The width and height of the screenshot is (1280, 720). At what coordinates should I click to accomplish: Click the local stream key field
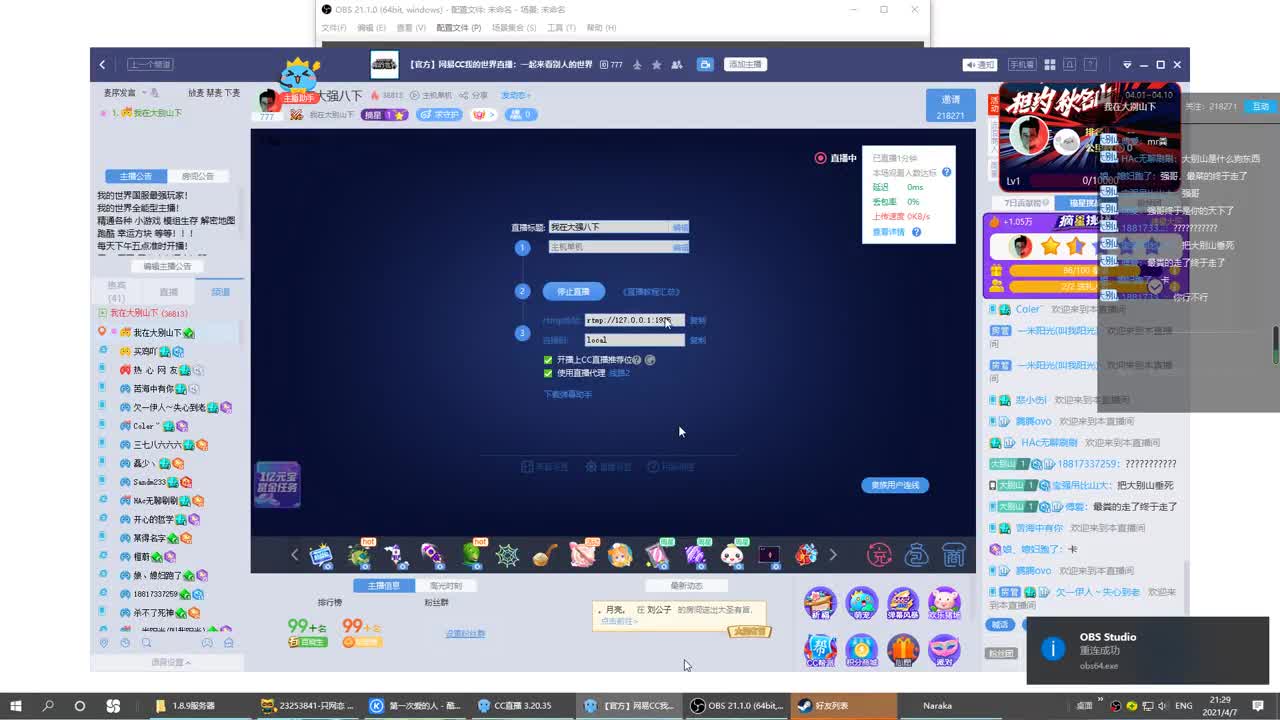[x=635, y=340]
